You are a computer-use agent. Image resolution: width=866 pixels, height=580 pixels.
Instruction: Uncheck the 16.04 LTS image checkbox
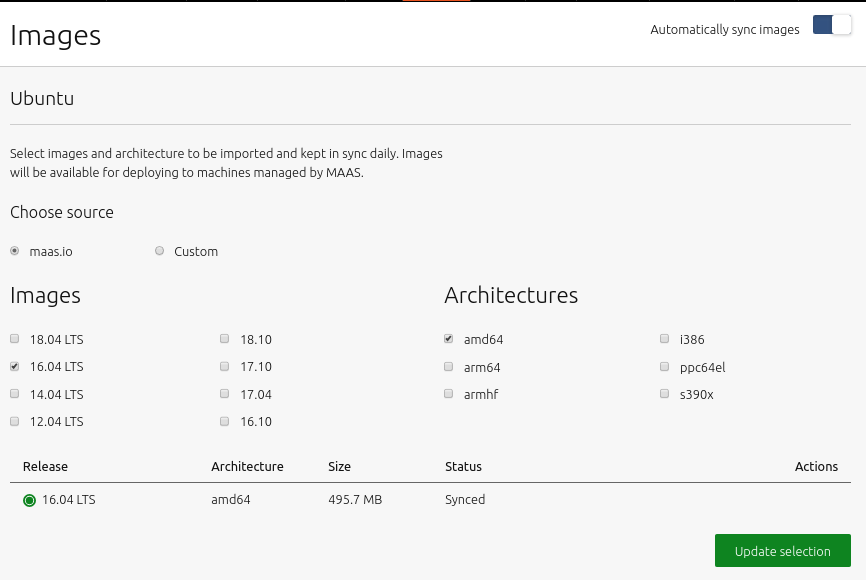click(15, 367)
